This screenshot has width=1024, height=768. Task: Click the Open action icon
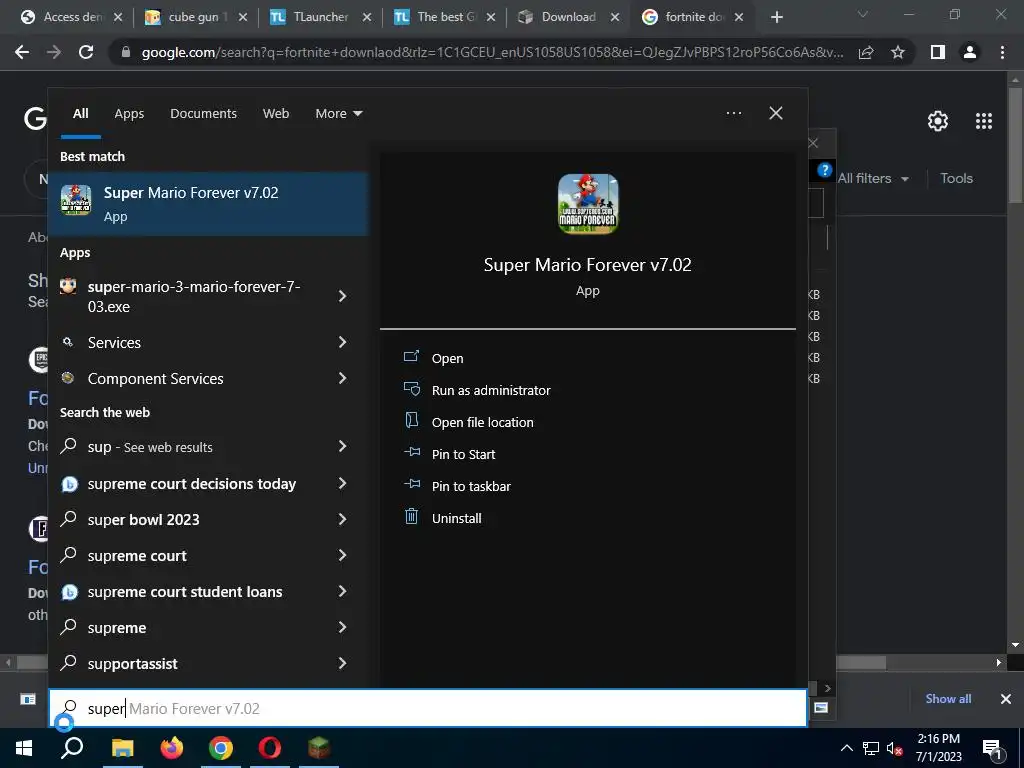[411, 357]
